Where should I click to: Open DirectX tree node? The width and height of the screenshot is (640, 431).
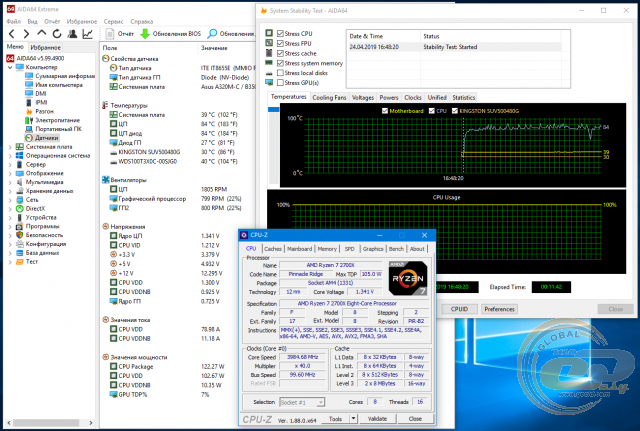[x=35, y=209]
